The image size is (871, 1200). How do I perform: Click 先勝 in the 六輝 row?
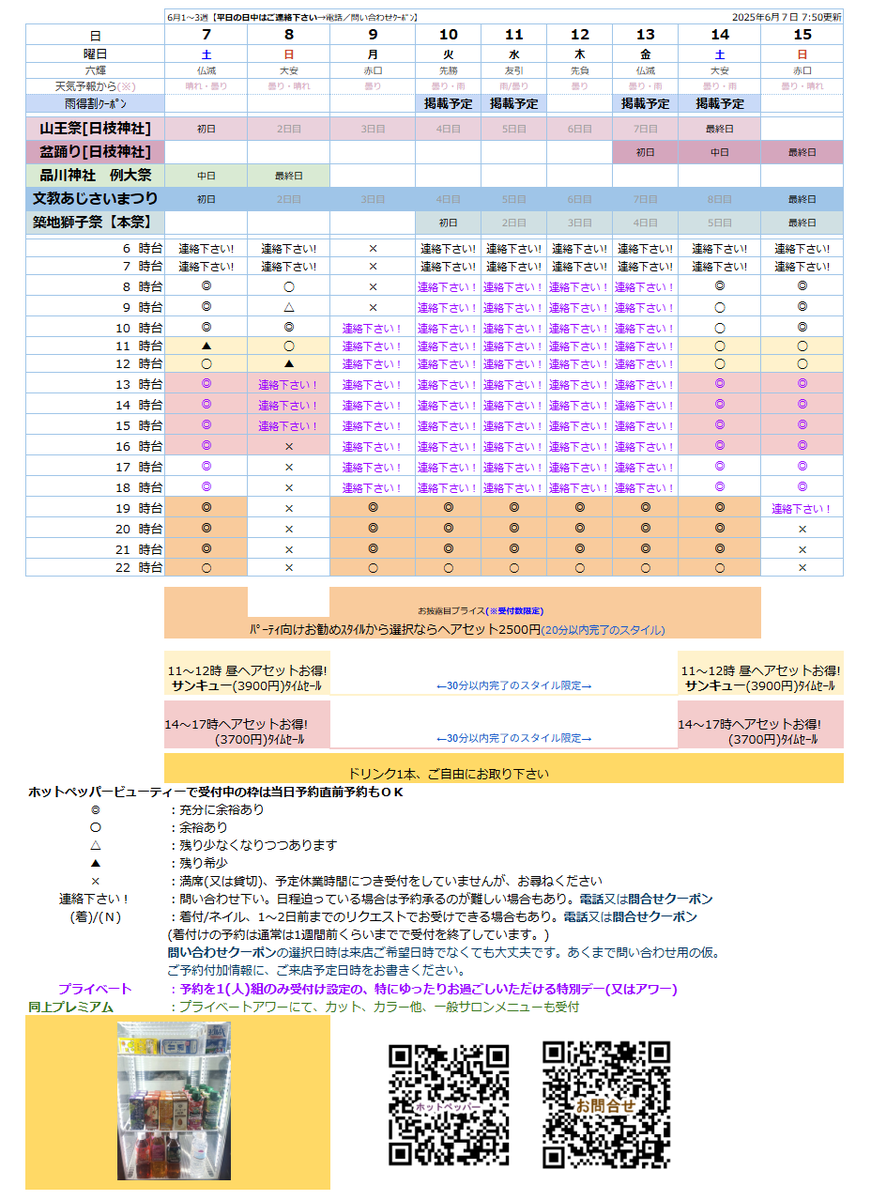coord(447,70)
